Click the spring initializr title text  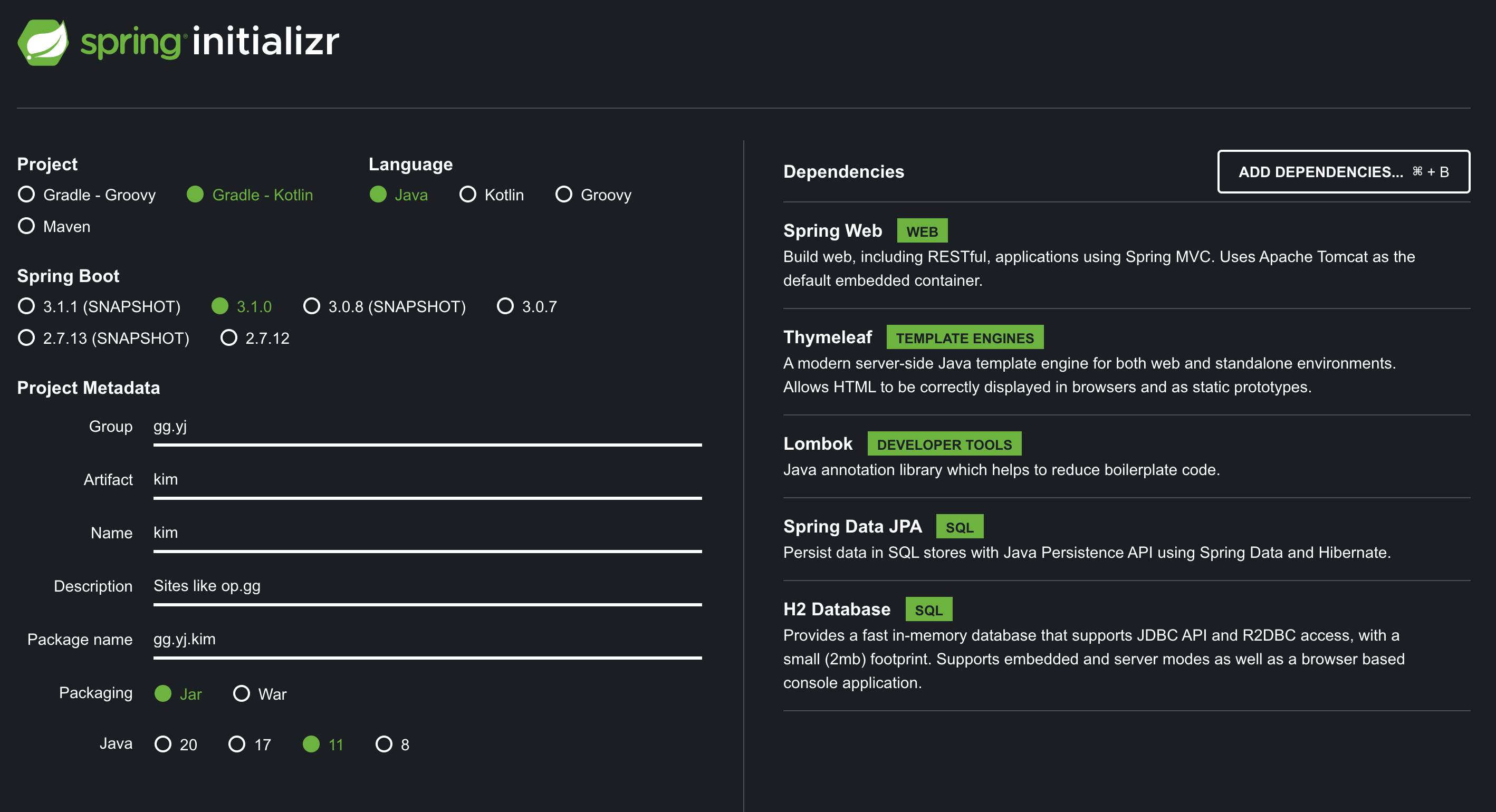209,42
